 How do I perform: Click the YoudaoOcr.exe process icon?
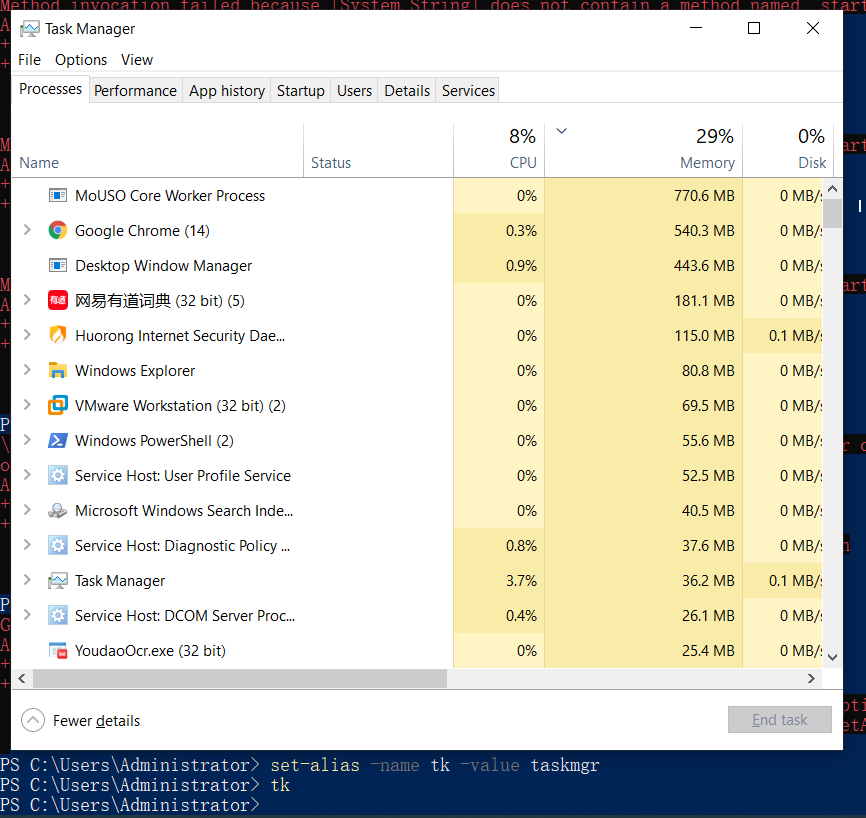pos(57,650)
